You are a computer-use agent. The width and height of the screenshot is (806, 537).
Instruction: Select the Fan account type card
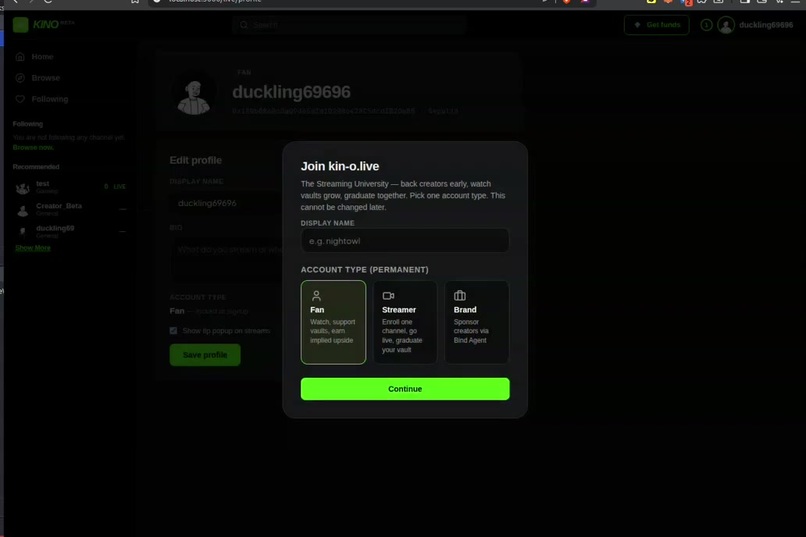pos(334,322)
